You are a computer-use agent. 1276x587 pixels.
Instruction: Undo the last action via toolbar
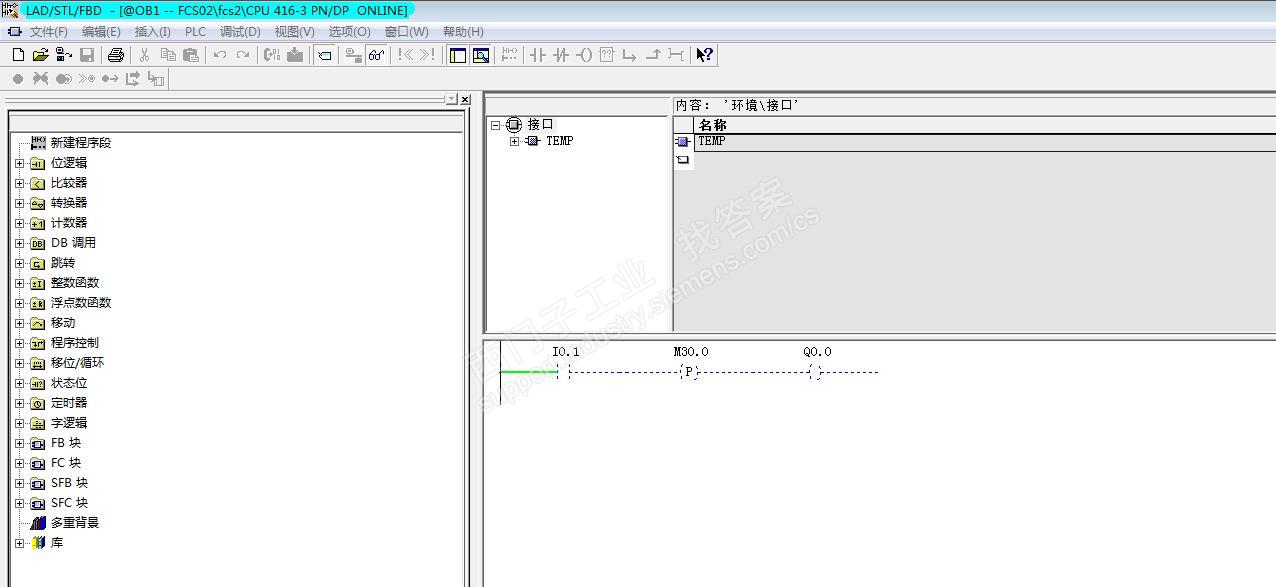[220, 55]
